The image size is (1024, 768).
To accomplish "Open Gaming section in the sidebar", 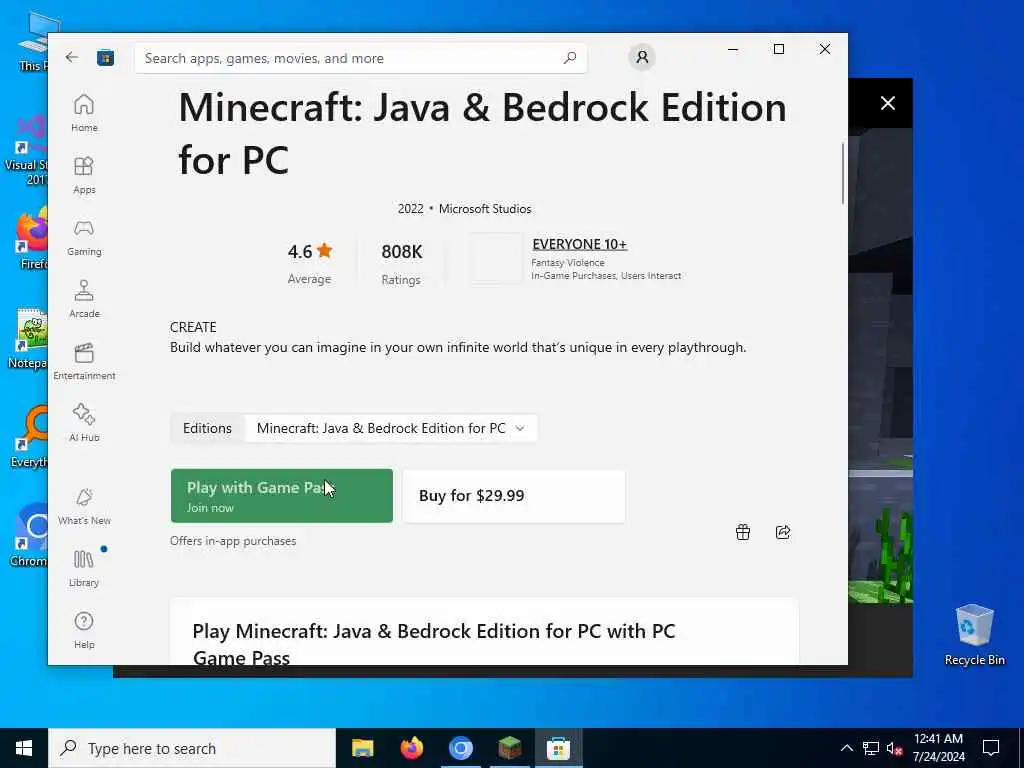I will click(84, 237).
